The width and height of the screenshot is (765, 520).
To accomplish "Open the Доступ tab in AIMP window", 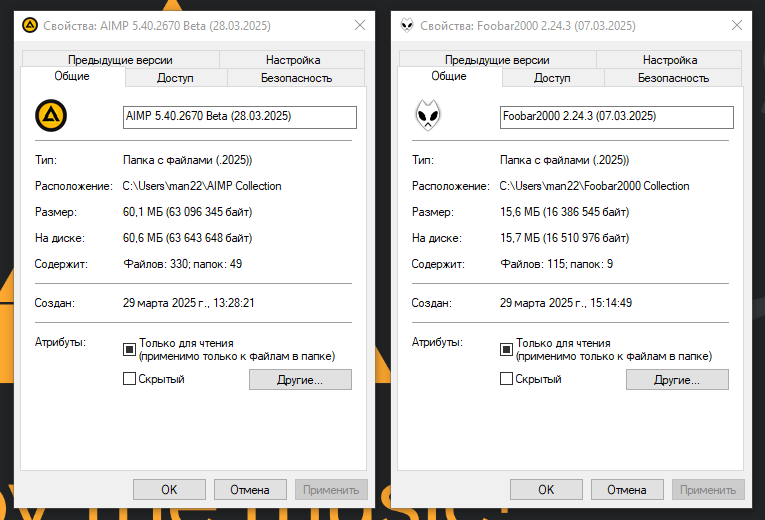I will click(x=175, y=78).
